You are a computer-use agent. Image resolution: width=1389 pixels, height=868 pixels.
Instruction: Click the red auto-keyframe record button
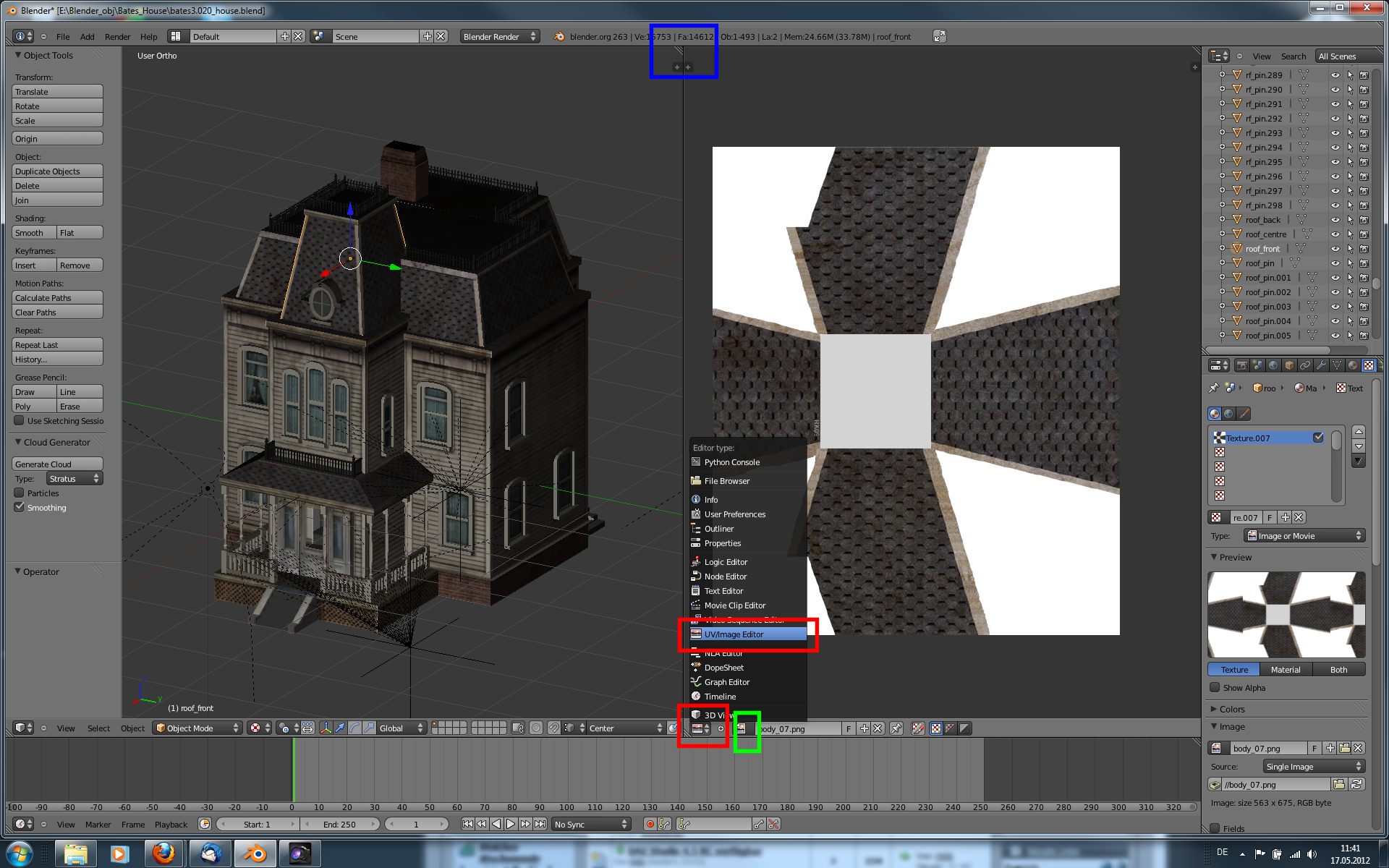click(x=650, y=824)
